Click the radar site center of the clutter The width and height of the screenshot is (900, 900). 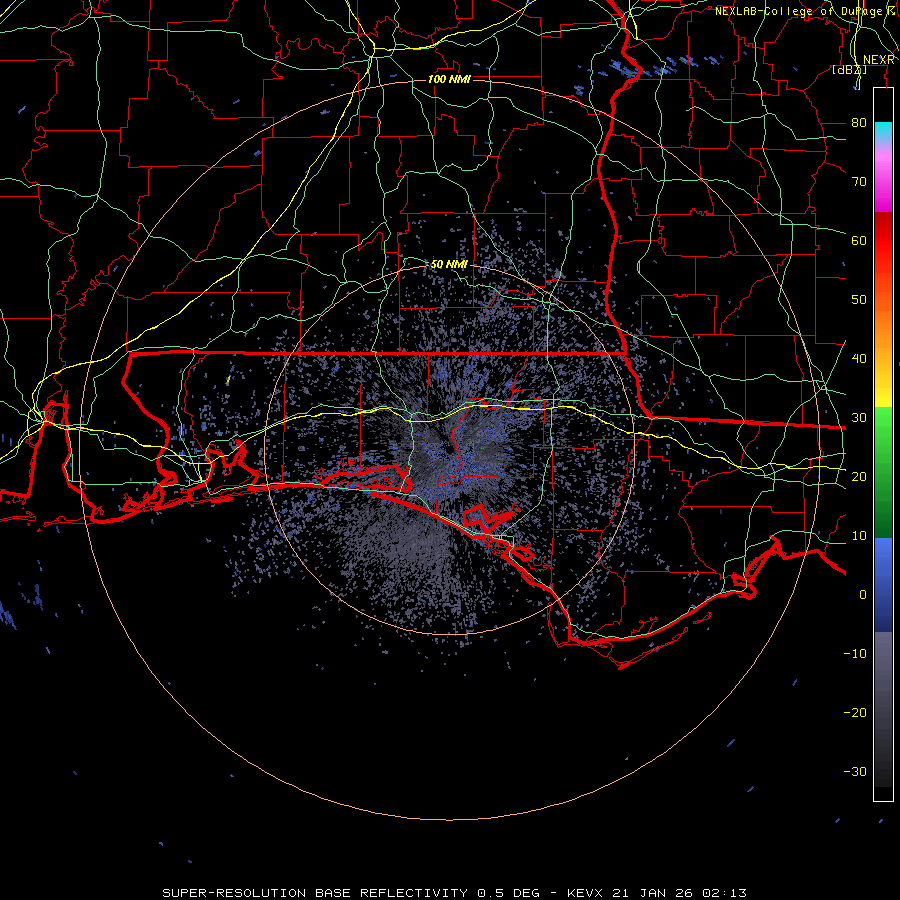point(449,450)
